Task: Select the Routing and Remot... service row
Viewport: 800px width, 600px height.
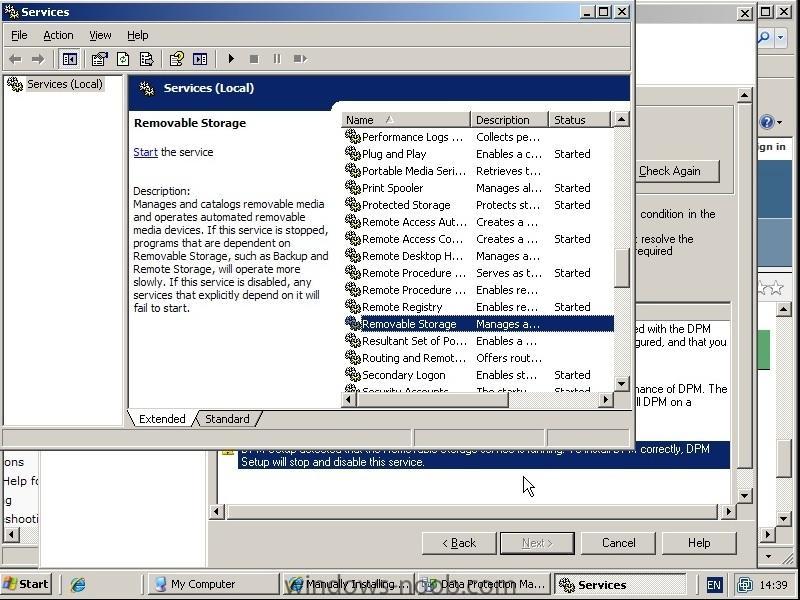Action: point(479,358)
